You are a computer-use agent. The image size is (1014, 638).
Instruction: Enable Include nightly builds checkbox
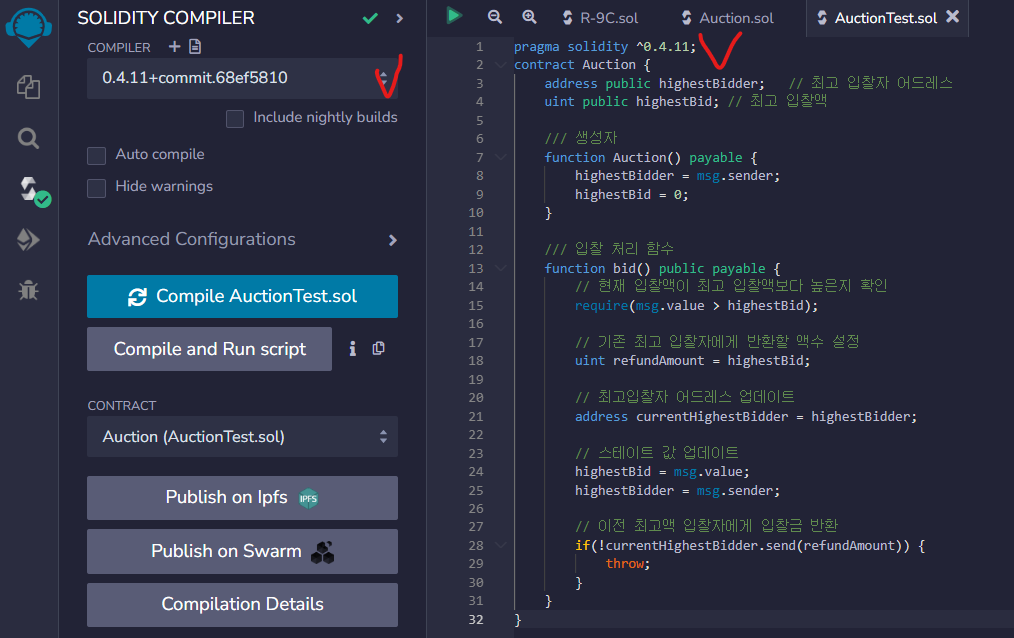tap(235, 119)
